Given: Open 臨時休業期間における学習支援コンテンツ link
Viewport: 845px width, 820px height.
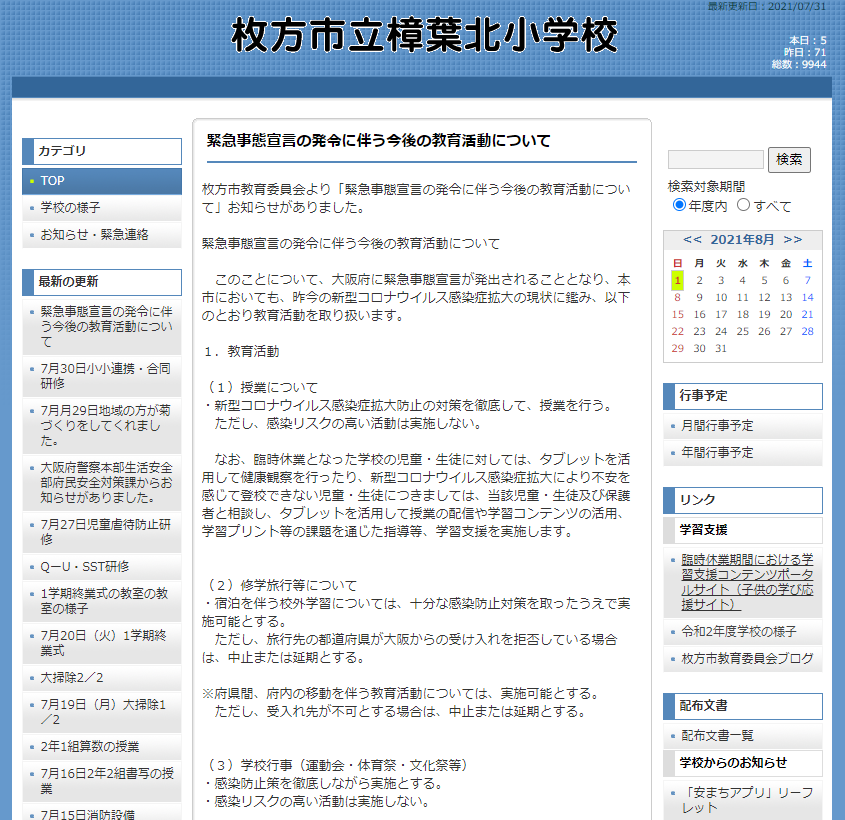Looking at the screenshot, I should point(746,582).
